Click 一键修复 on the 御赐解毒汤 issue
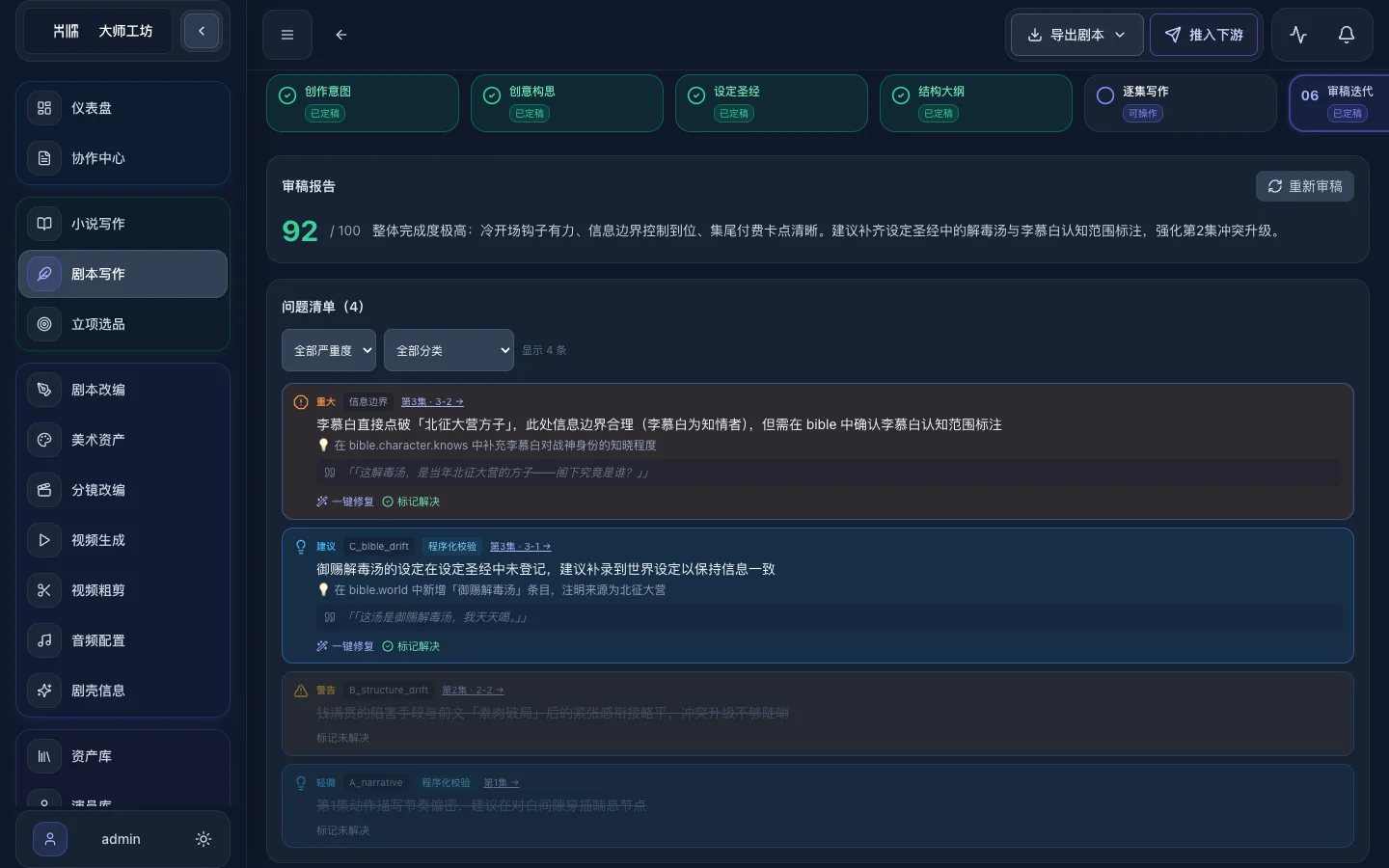 click(345, 646)
